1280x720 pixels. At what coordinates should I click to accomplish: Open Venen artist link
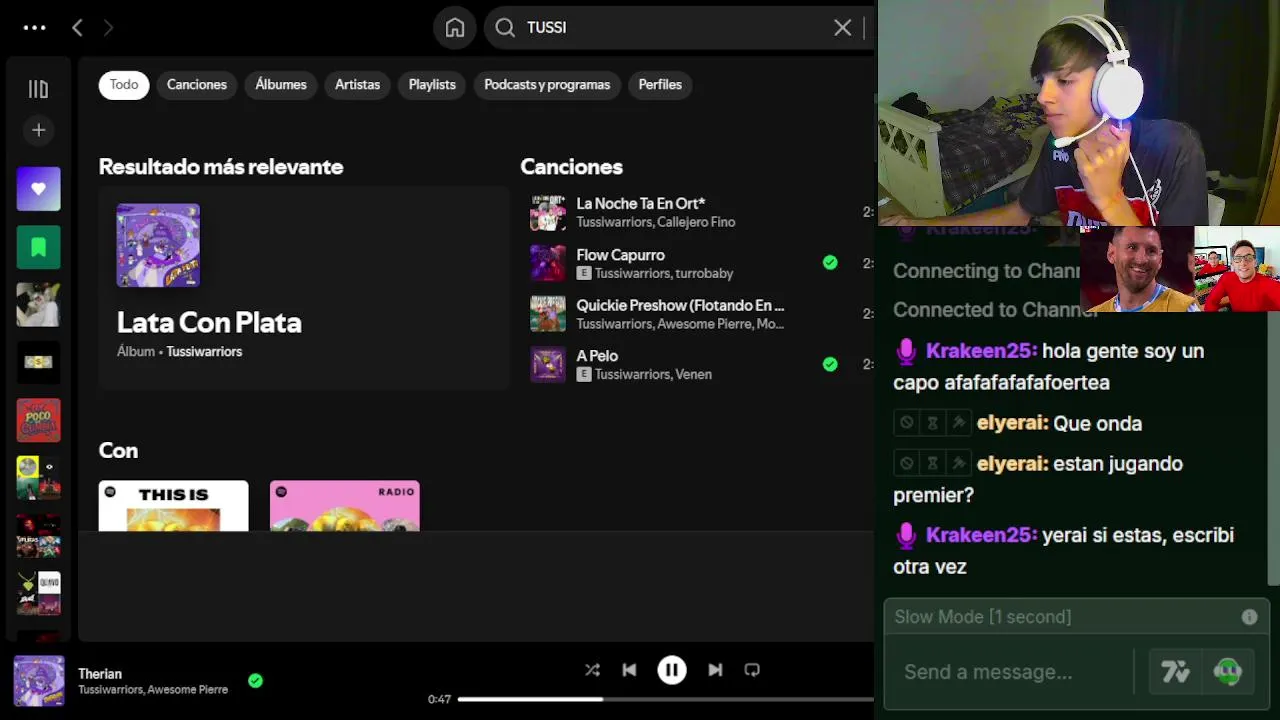pyautogui.click(x=693, y=374)
